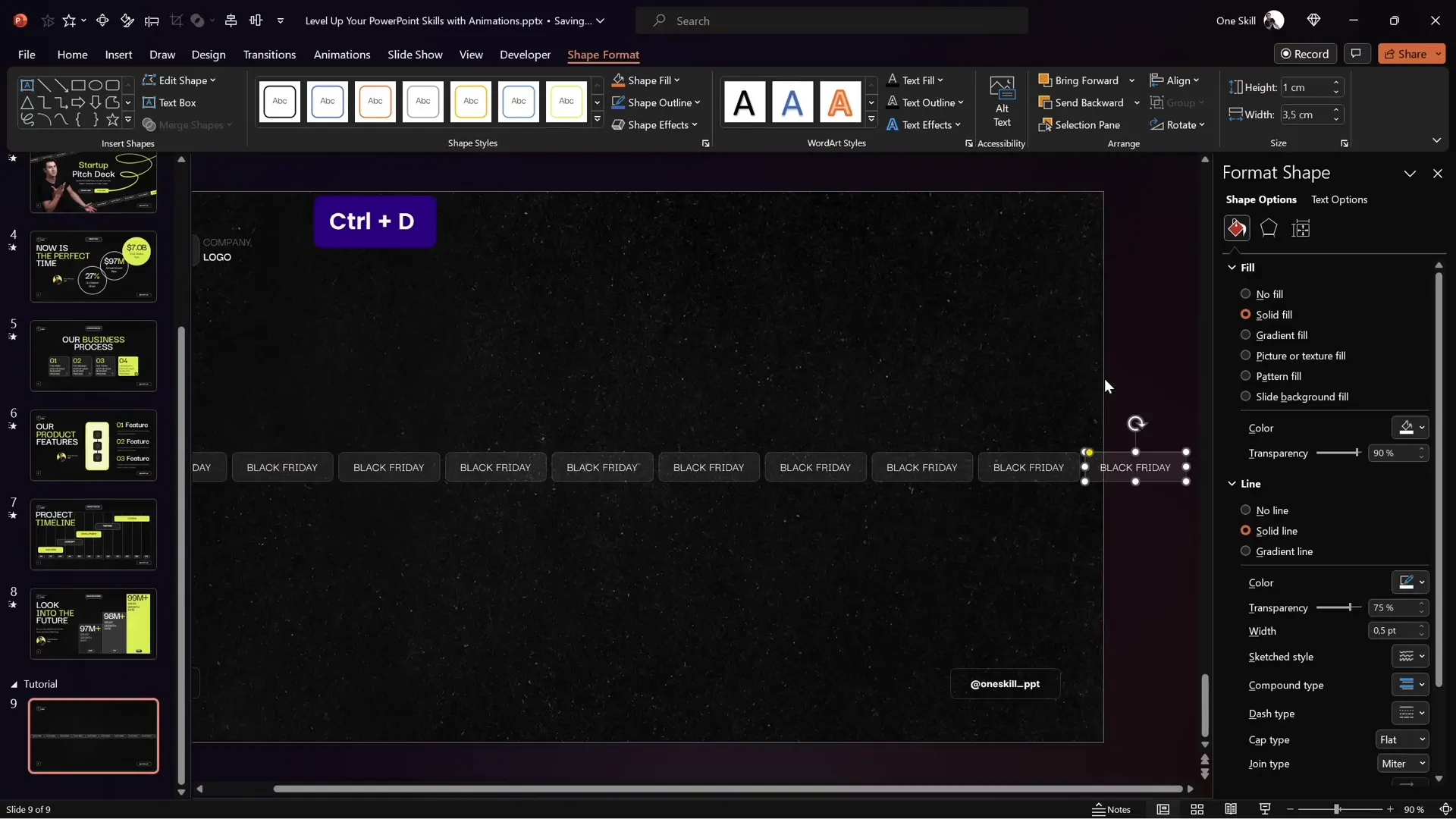Open the Transitions tab
This screenshot has width=1456, height=819.
point(269,55)
